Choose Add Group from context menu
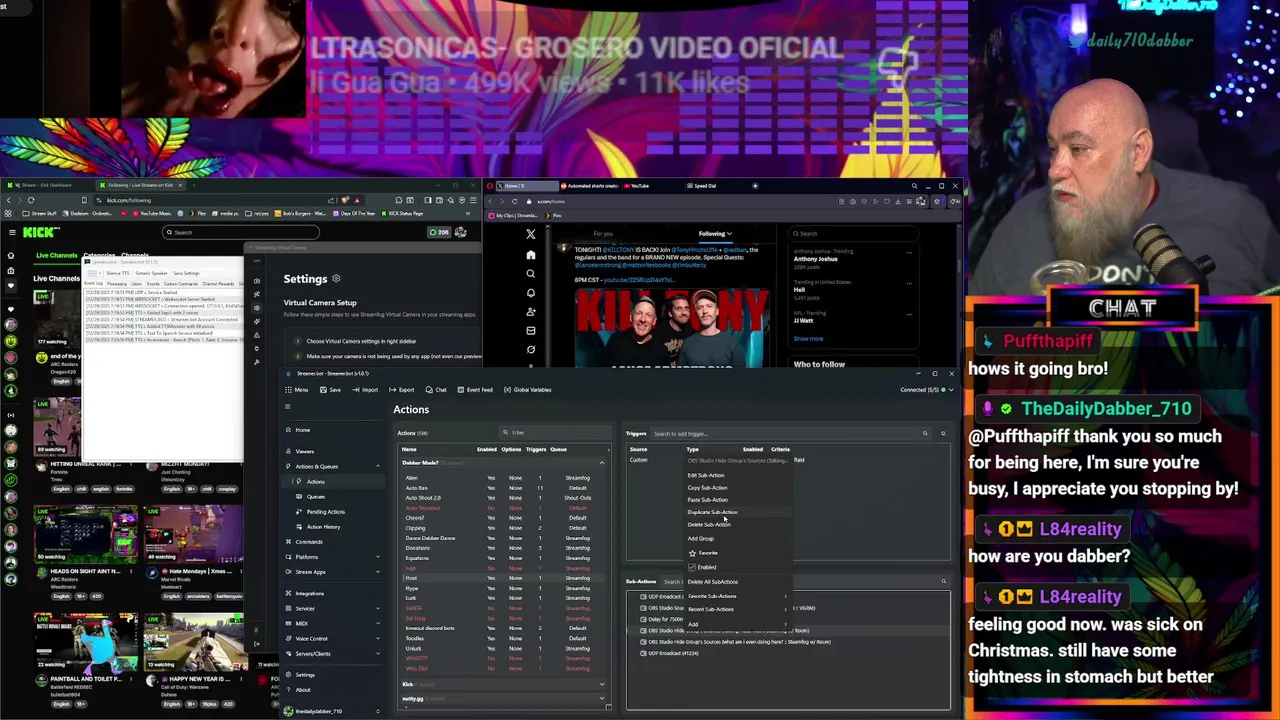Image resolution: width=1280 pixels, height=720 pixels. (x=700, y=538)
